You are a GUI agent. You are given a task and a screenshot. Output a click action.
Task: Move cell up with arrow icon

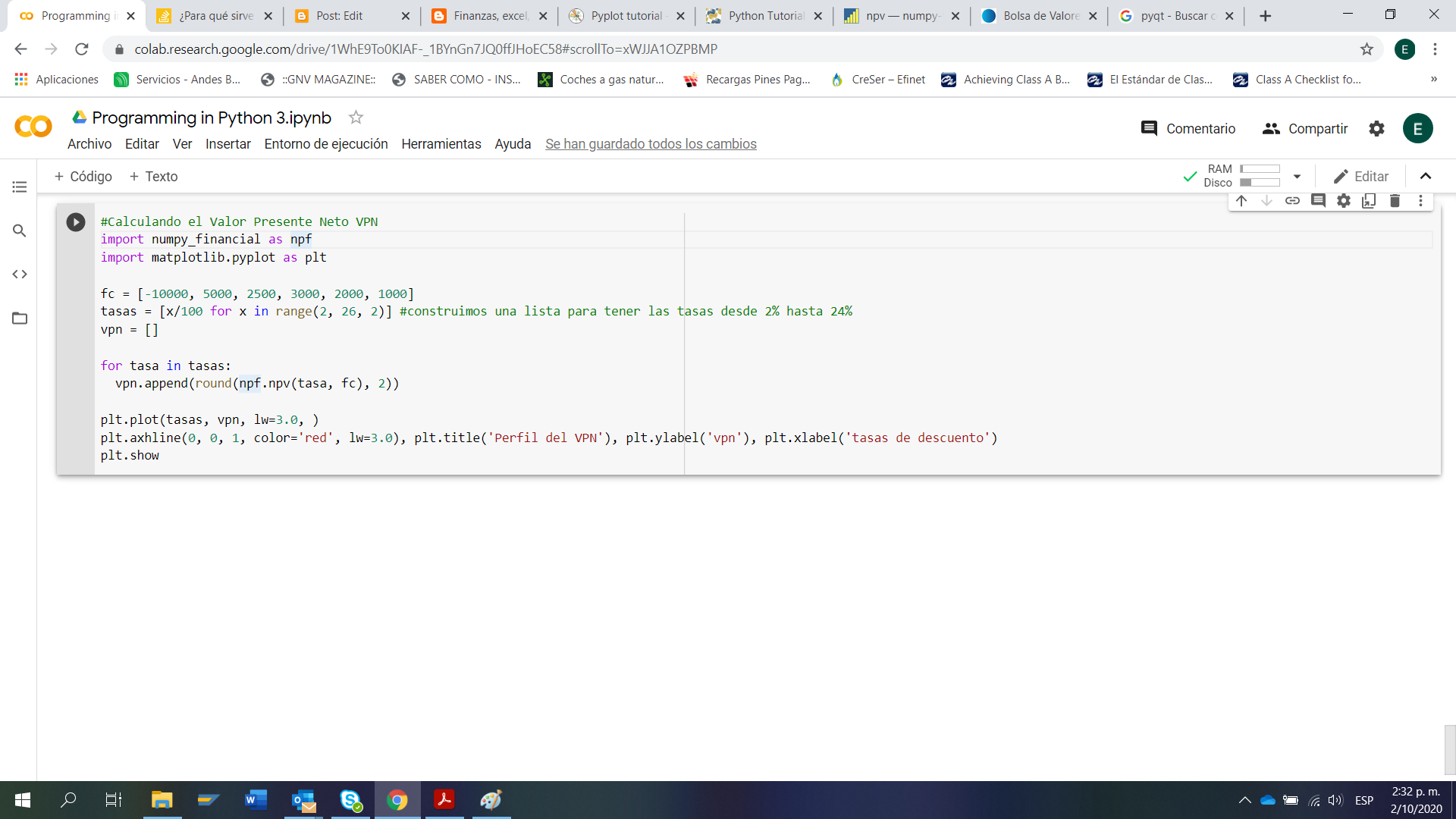click(x=1241, y=201)
